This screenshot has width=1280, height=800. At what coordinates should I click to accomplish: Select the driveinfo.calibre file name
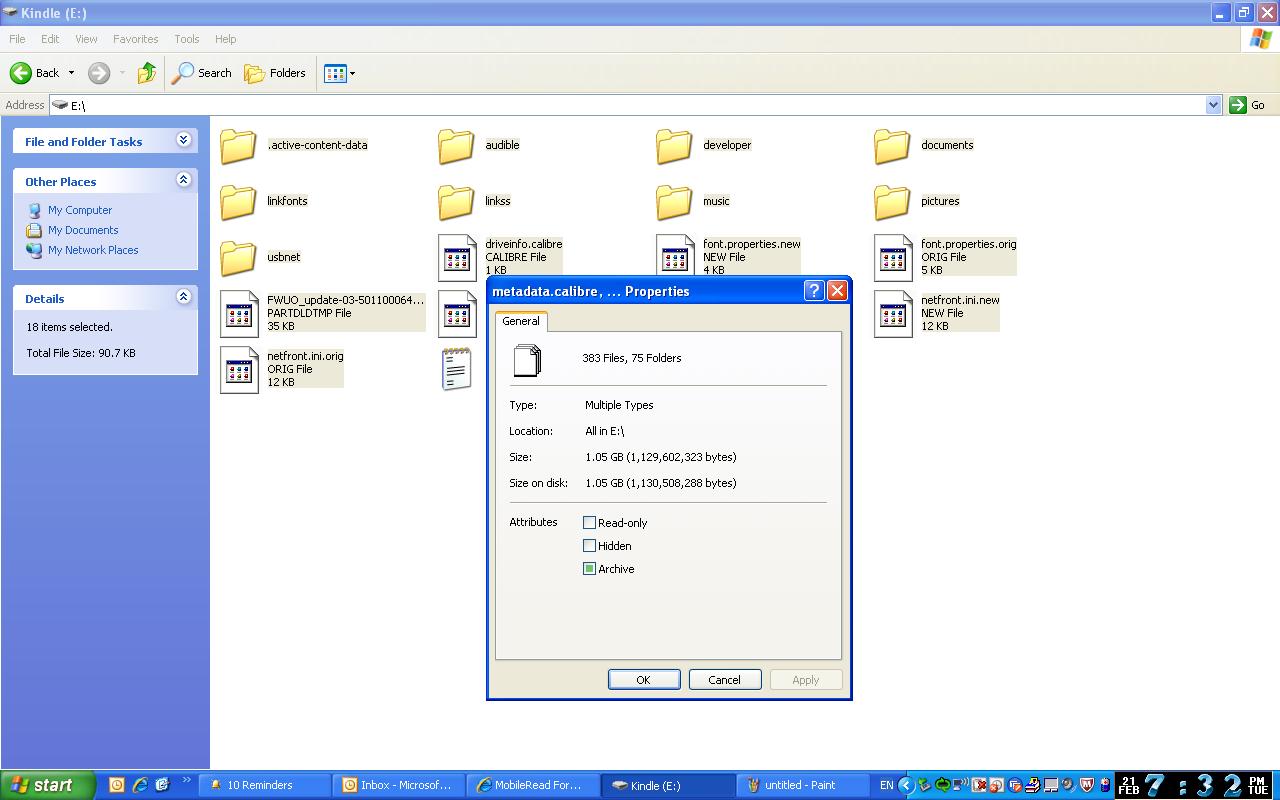pos(524,244)
